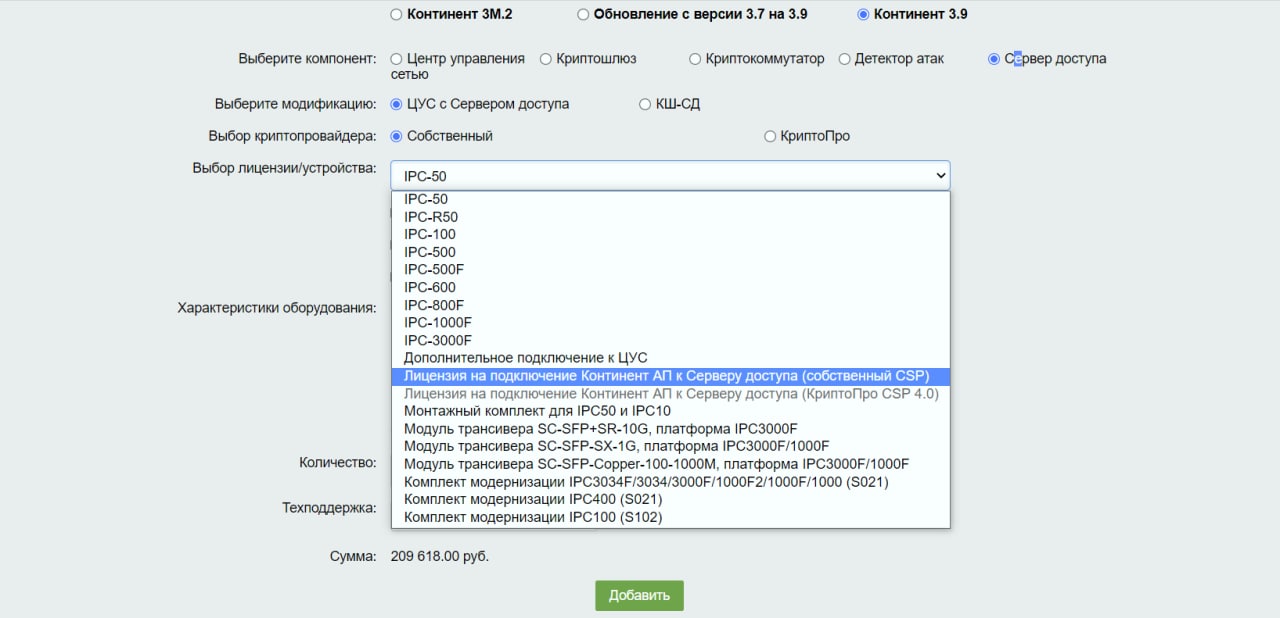Click the Количество label
The image size is (1280, 618).
337,462
